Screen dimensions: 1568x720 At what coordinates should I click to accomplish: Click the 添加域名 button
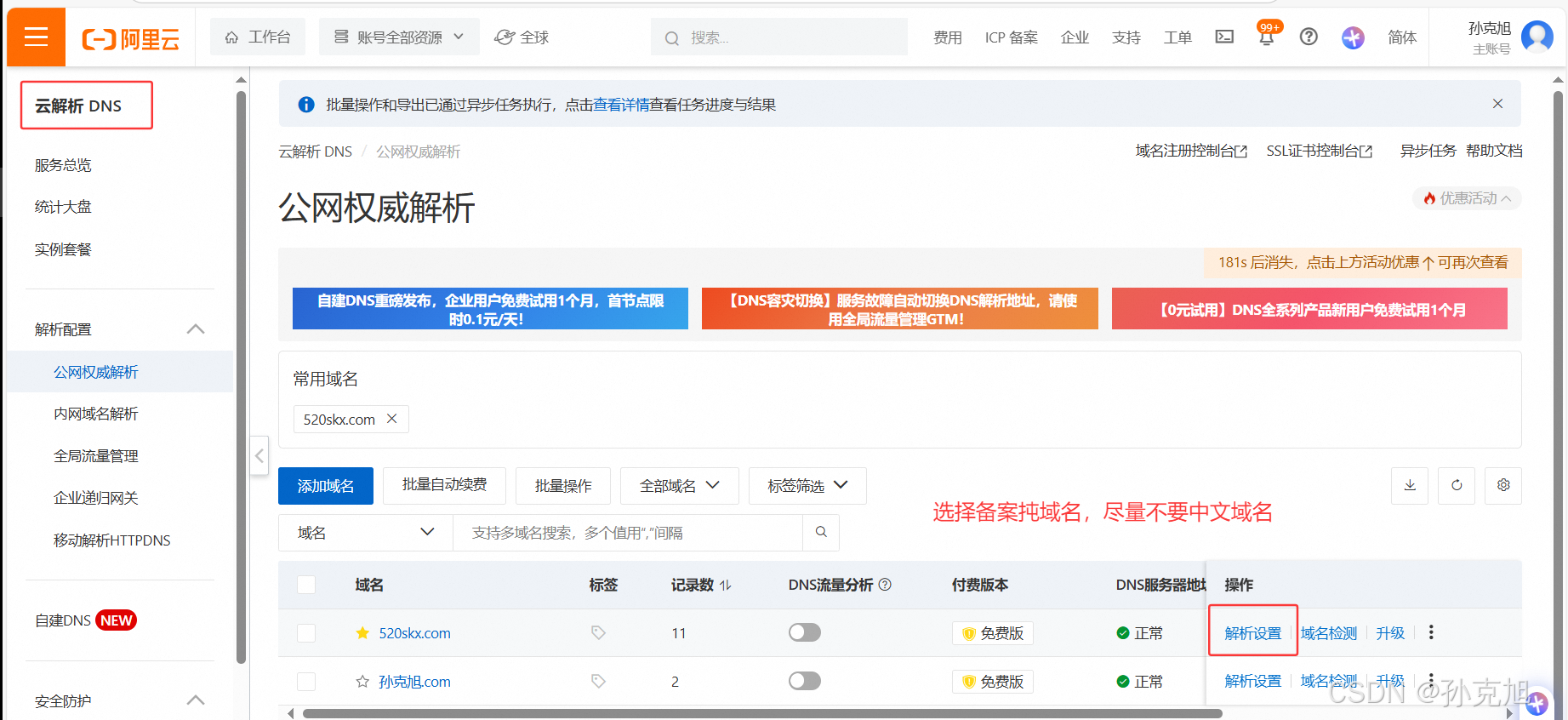click(x=326, y=485)
